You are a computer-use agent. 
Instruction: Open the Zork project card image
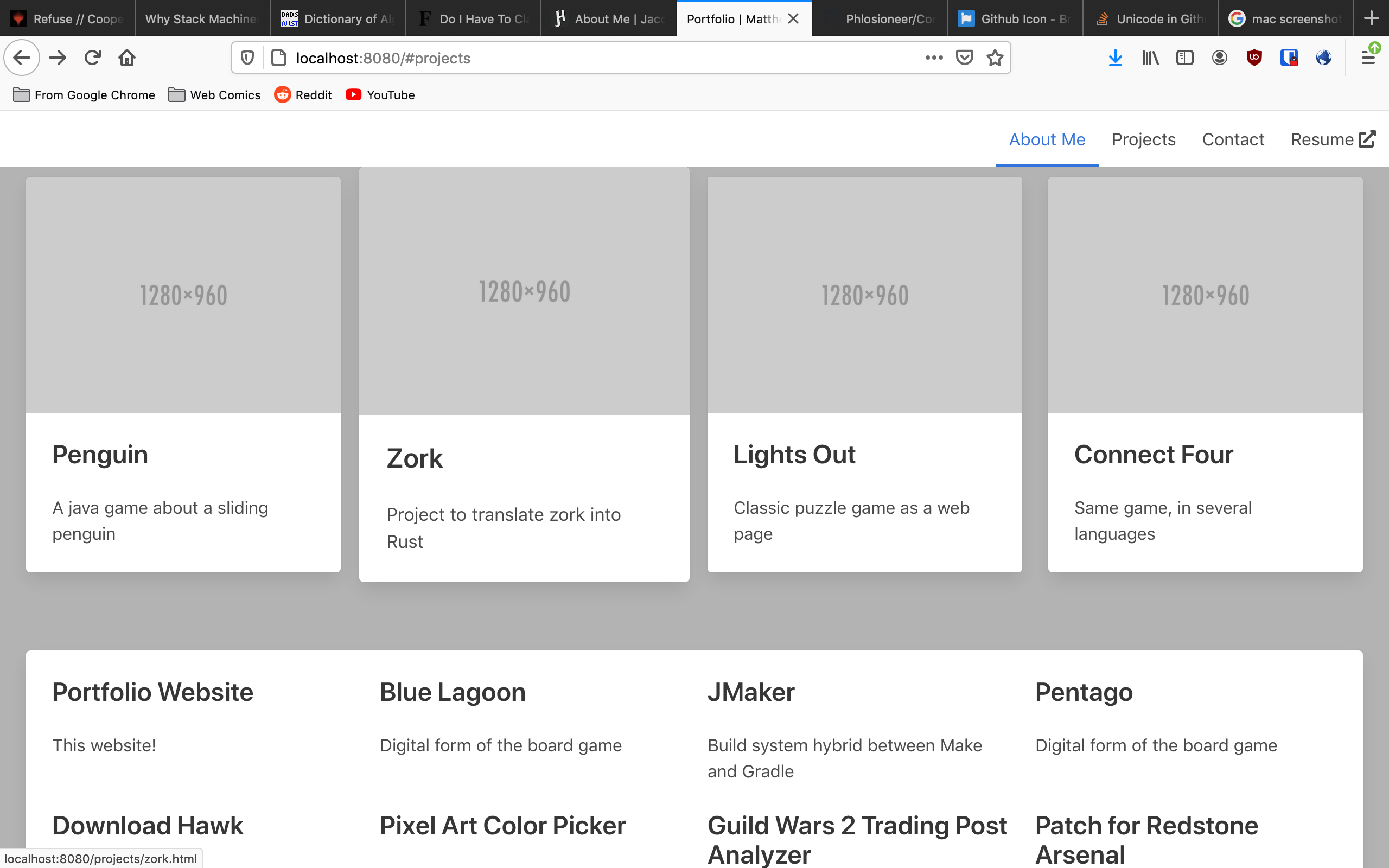524,291
